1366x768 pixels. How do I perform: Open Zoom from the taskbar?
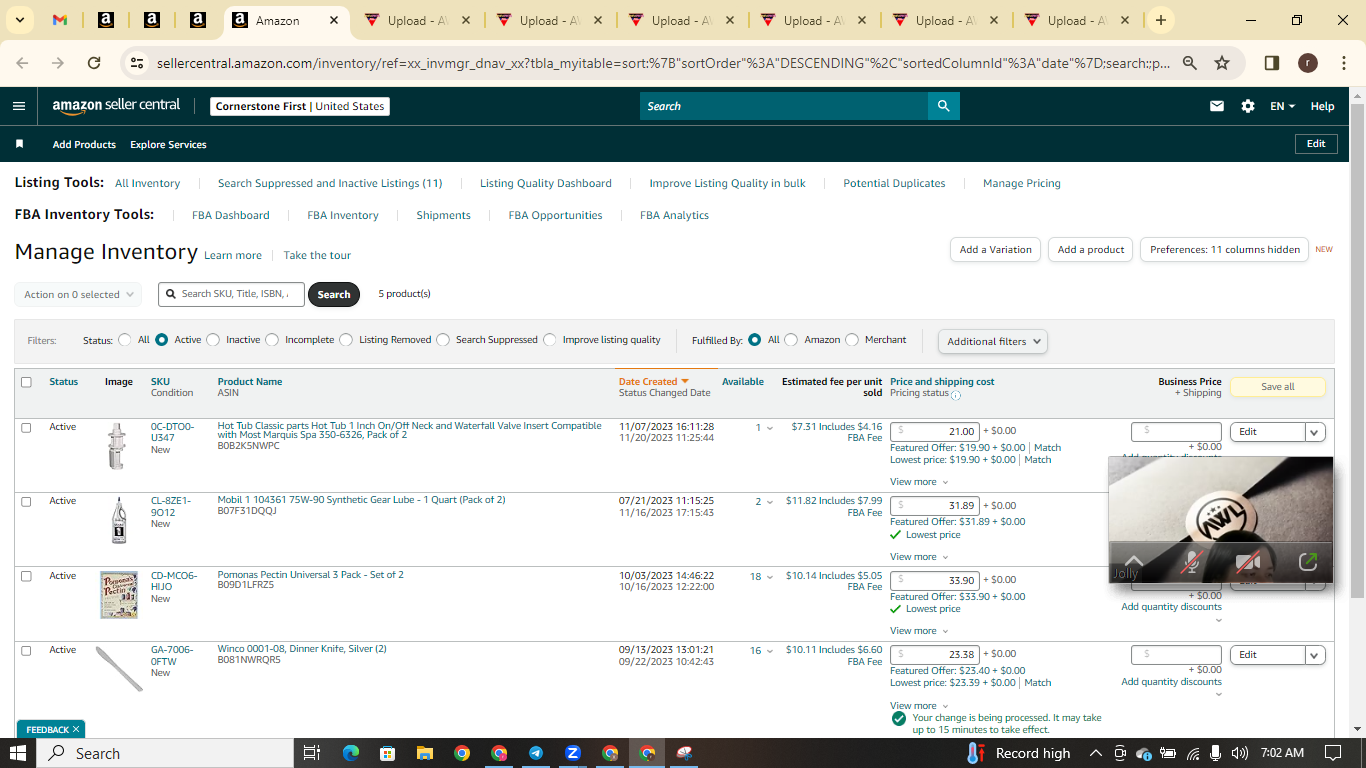pyautogui.click(x=573, y=753)
